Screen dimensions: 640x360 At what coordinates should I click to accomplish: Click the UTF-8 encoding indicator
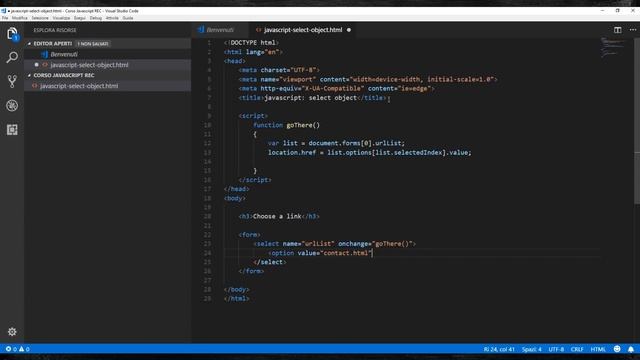(x=556, y=349)
